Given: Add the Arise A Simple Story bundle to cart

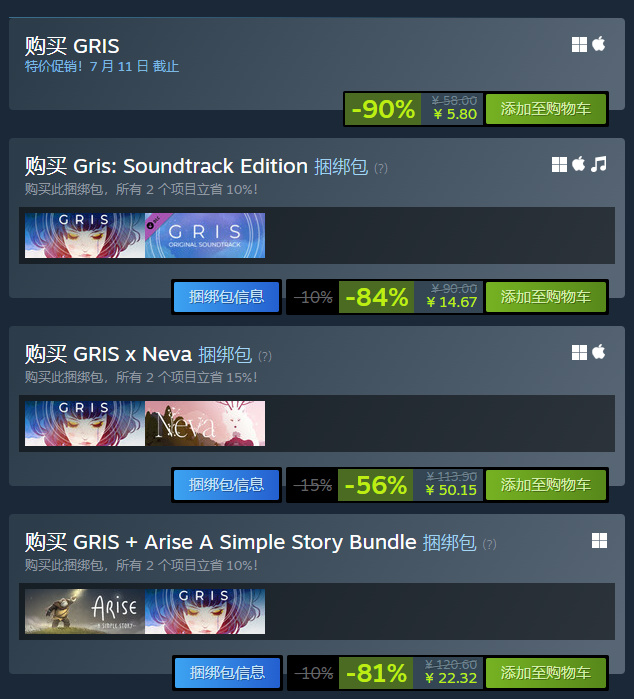Looking at the screenshot, I should (x=546, y=673).
